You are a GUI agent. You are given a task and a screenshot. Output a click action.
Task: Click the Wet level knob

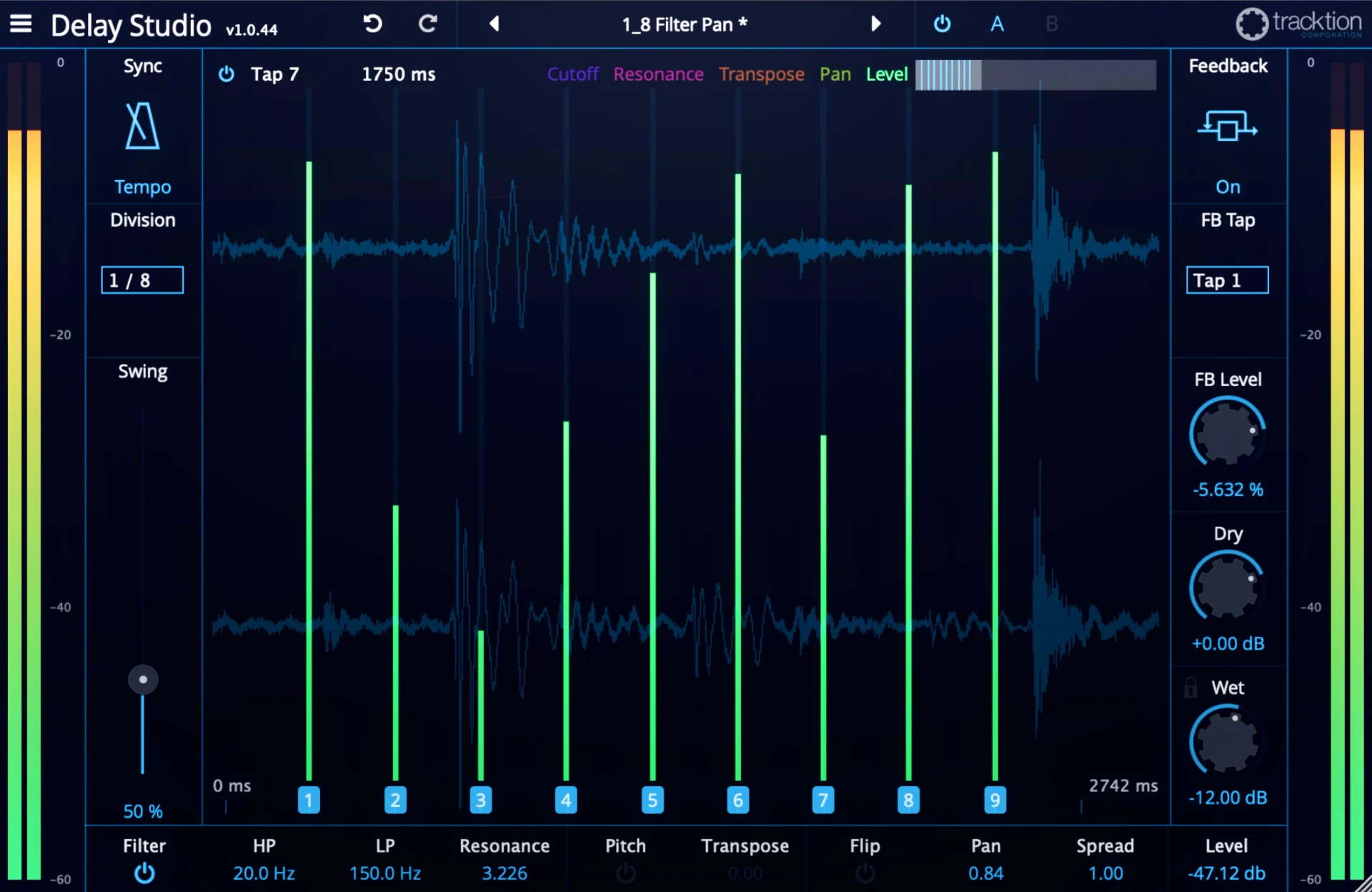(1228, 740)
